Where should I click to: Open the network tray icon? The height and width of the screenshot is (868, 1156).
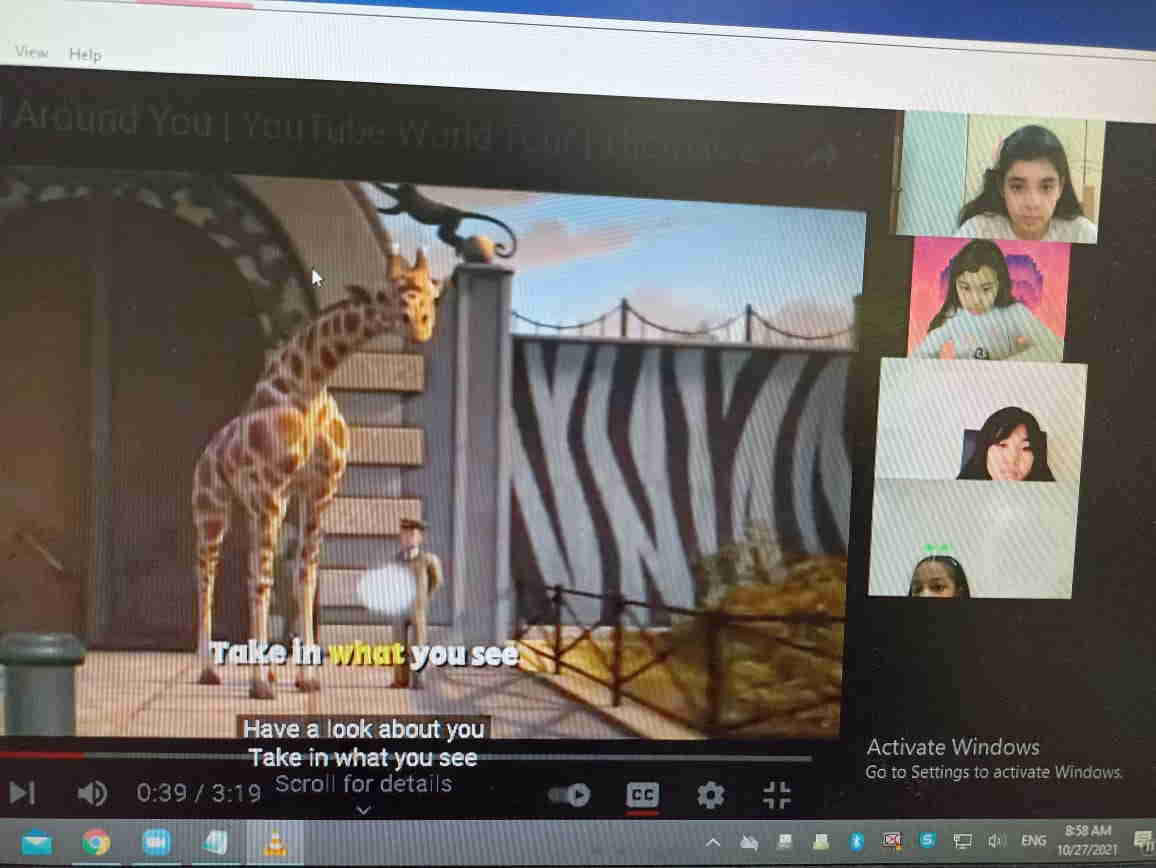(962, 841)
